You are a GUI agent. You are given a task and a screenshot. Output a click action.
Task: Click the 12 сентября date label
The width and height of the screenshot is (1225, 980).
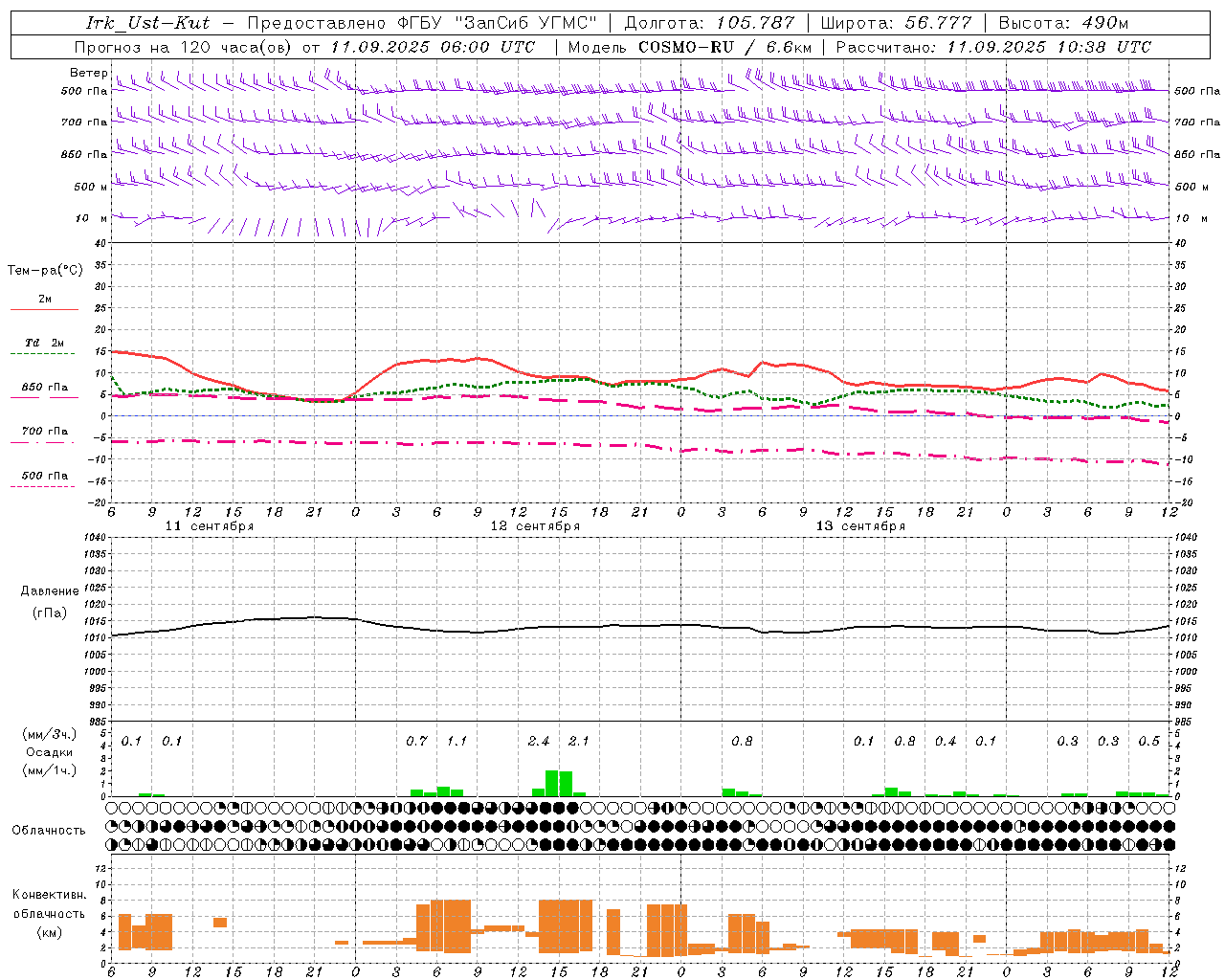[x=535, y=525]
